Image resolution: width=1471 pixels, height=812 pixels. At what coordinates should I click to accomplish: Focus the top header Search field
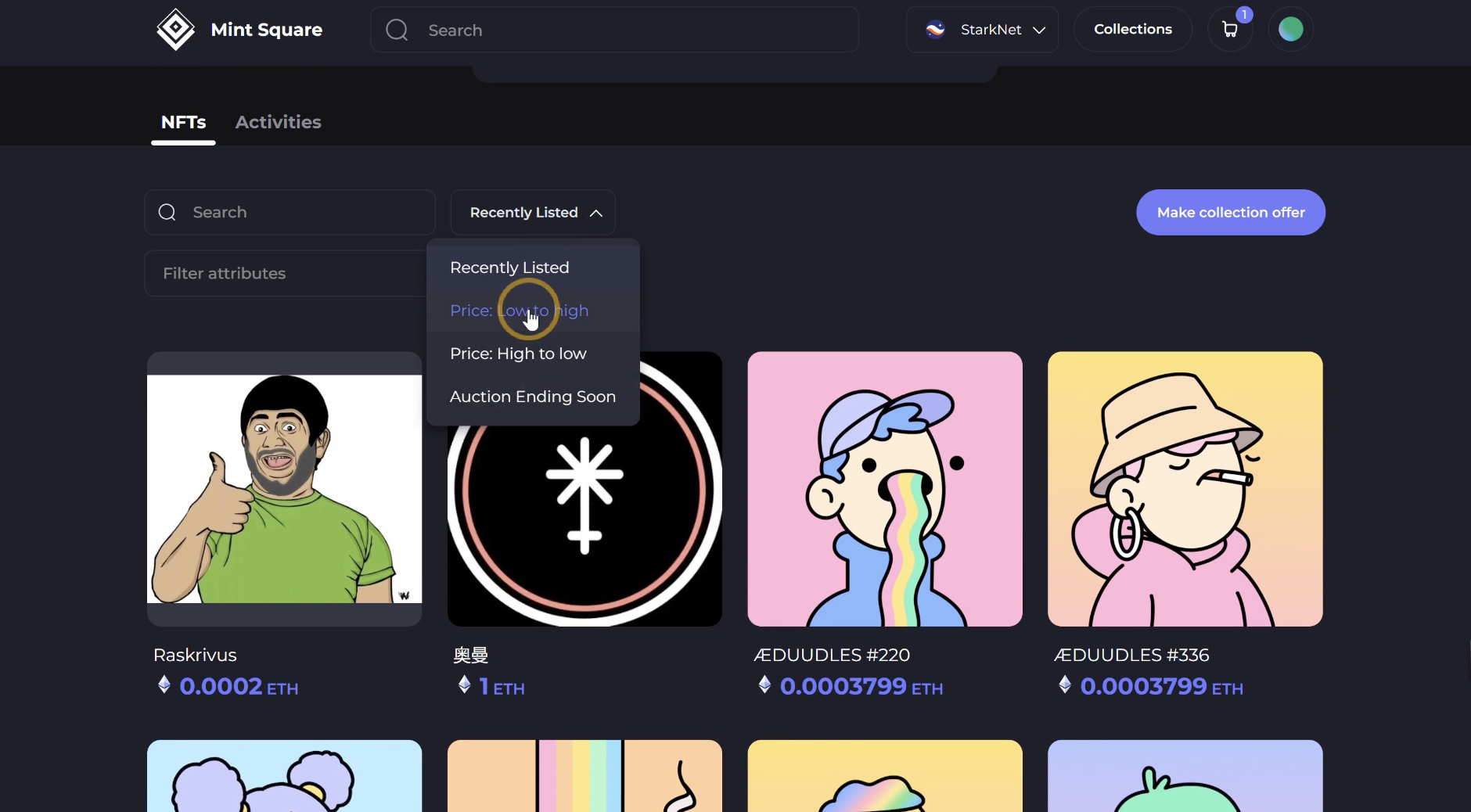click(614, 30)
